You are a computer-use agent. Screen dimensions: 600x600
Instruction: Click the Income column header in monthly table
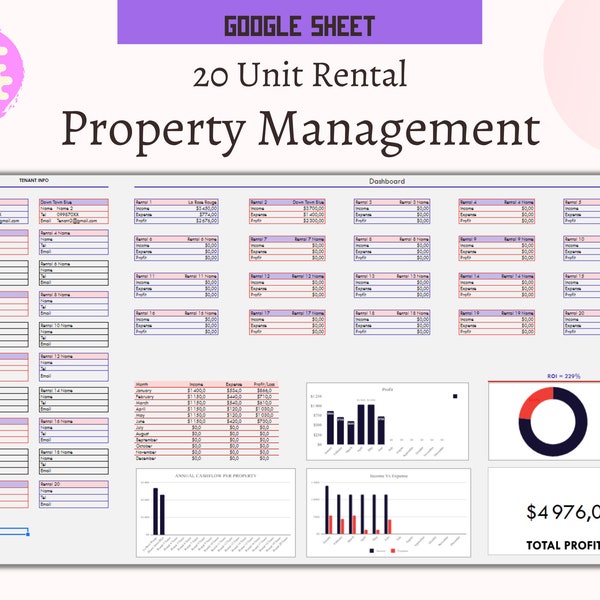pos(196,384)
